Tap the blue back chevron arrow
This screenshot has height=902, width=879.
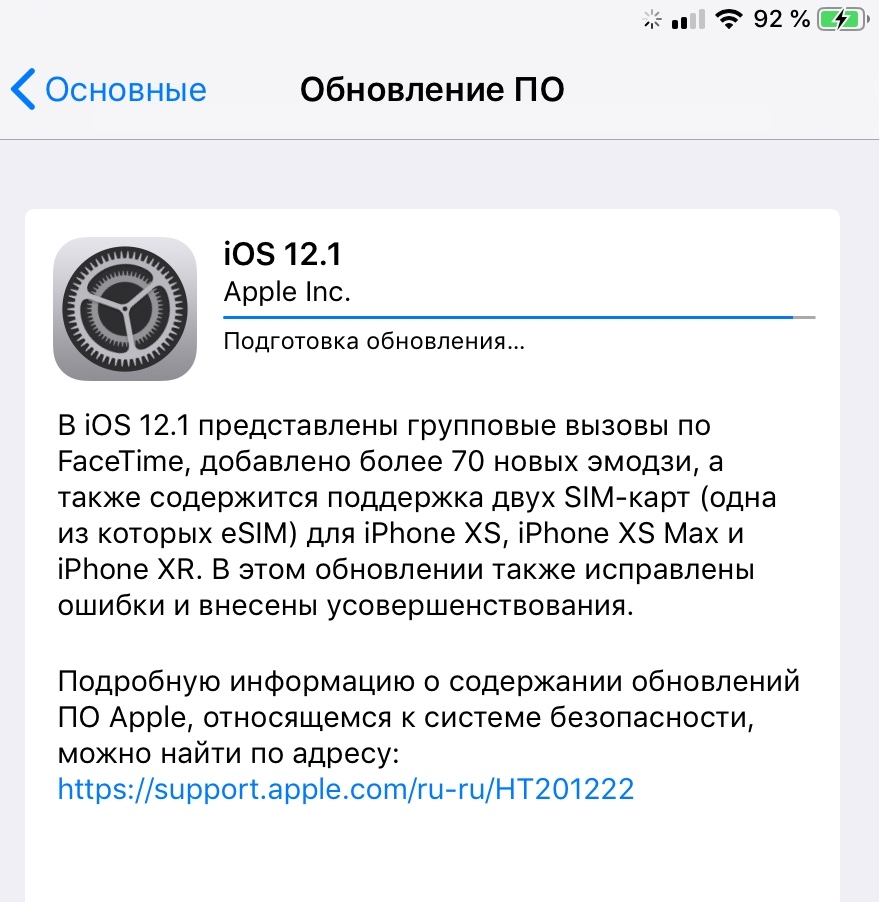coord(23,89)
